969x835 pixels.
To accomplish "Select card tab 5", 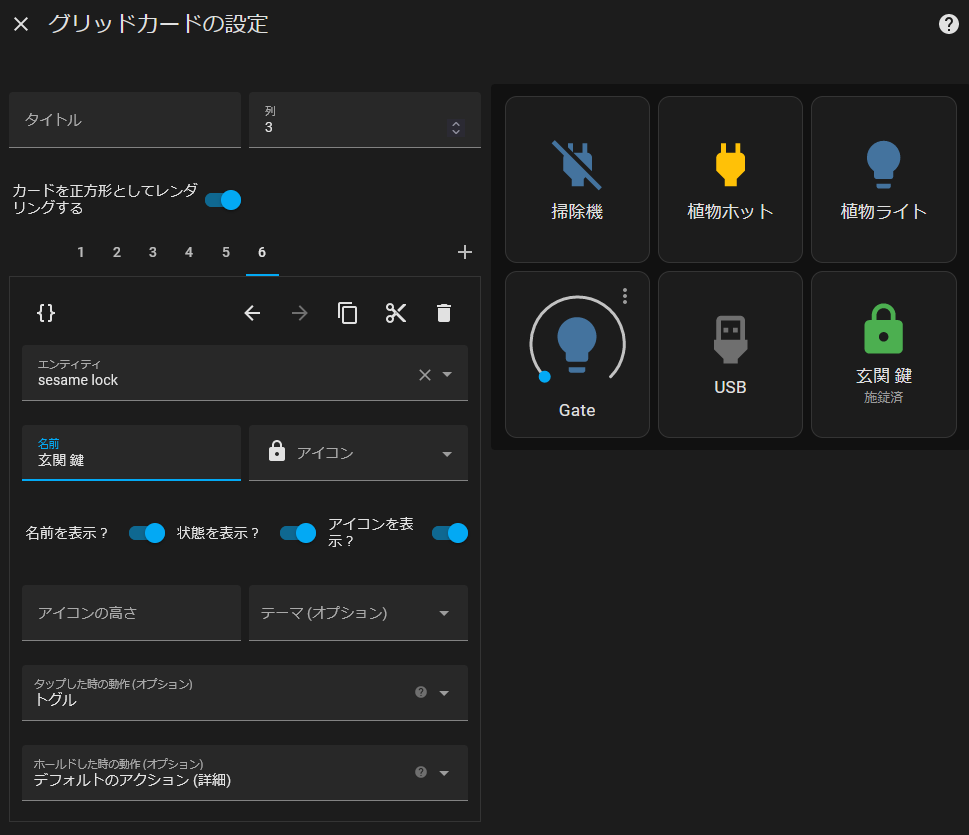I will coord(226,252).
